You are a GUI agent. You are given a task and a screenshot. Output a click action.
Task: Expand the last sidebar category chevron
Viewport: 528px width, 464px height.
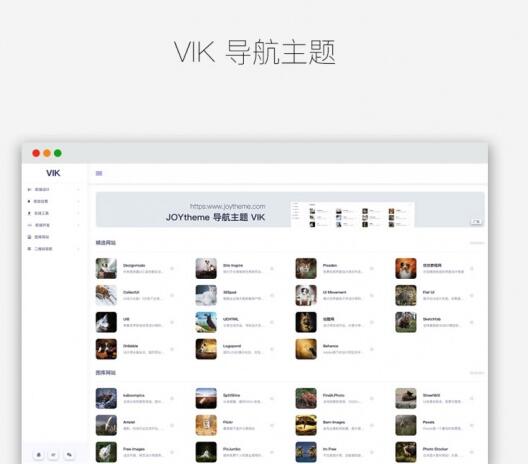pyautogui.click(x=78, y=249)
